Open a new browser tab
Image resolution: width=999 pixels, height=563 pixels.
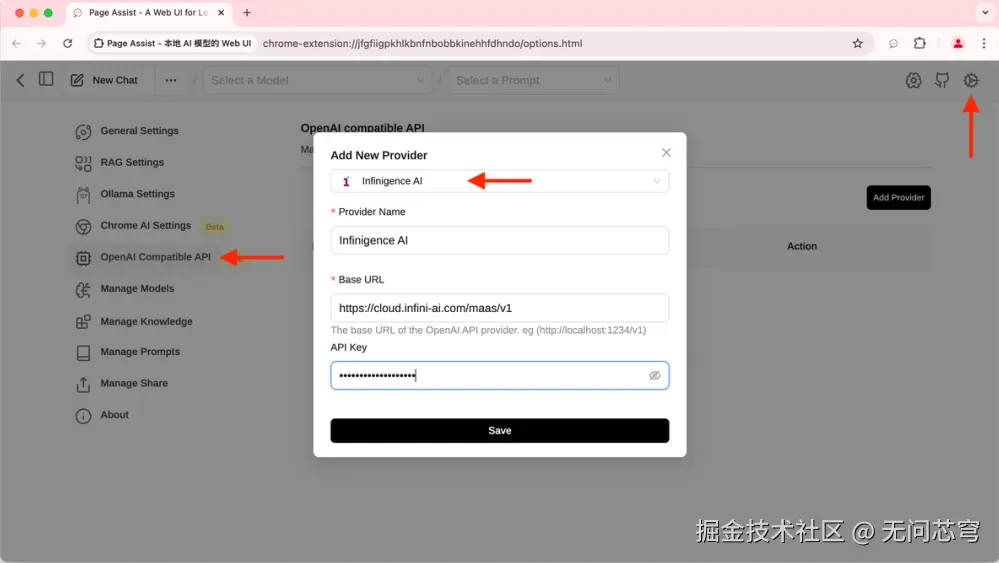(247, 13)
